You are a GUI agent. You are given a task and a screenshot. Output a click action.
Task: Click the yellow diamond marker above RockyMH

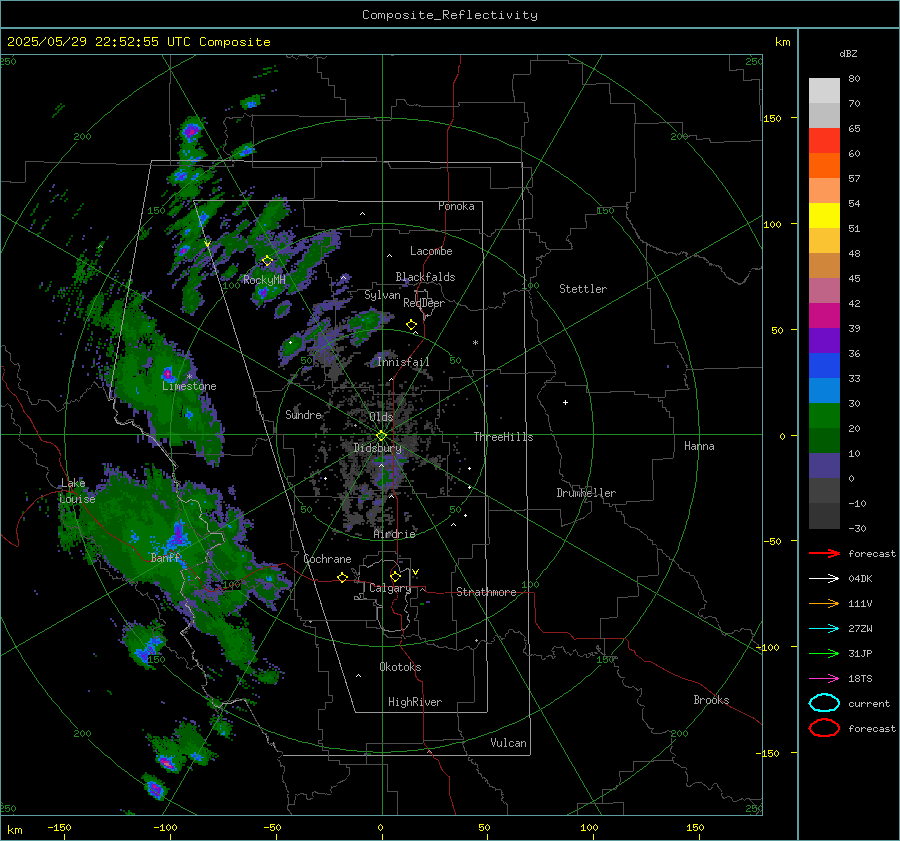click(267, 261)
